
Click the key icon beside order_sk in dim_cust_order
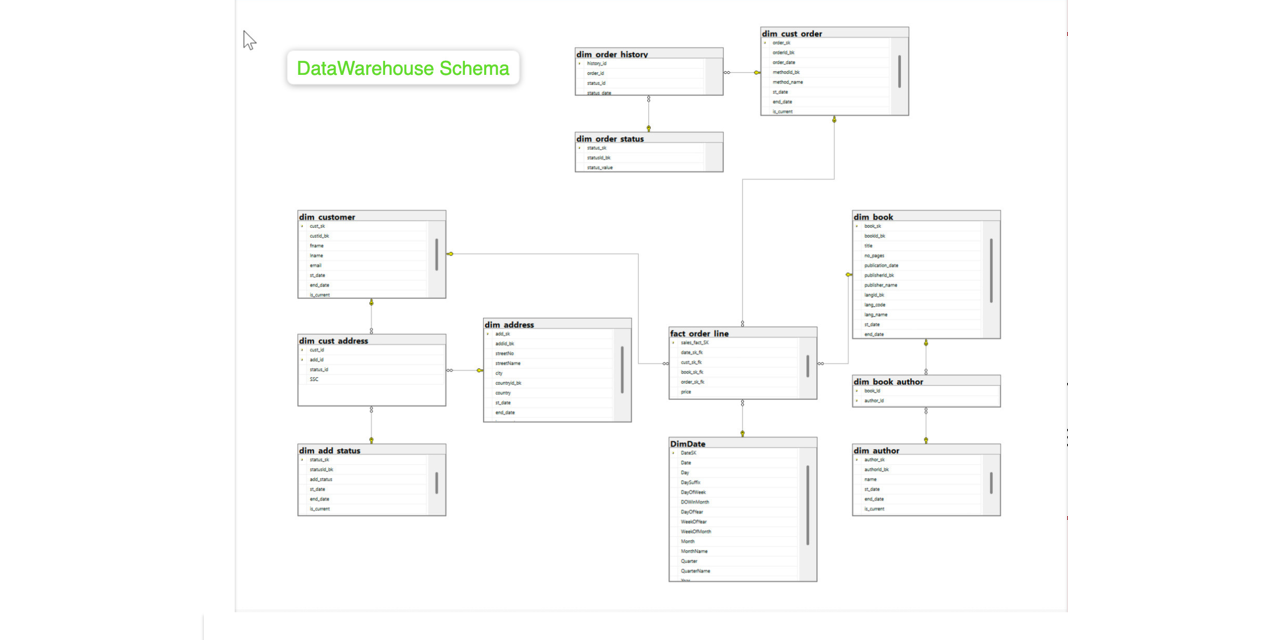click(x=764, y=43)
